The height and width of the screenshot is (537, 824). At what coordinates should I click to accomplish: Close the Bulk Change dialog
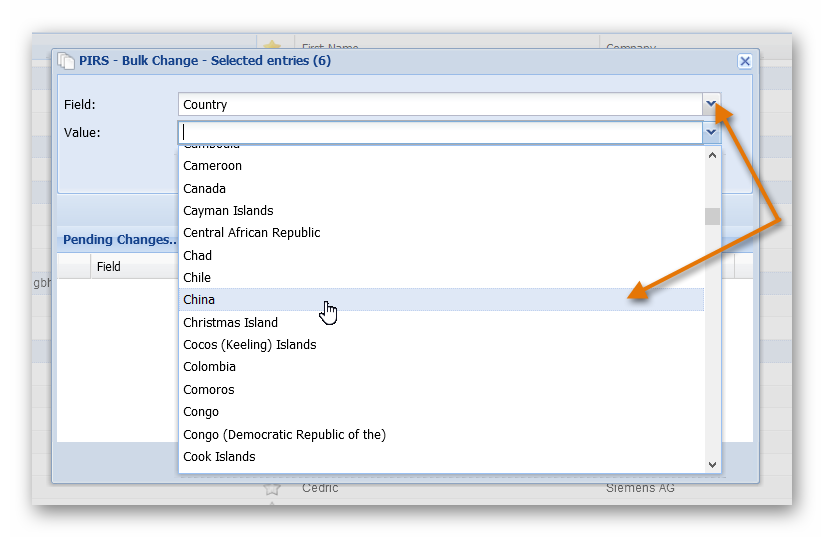tap(744, 61)
